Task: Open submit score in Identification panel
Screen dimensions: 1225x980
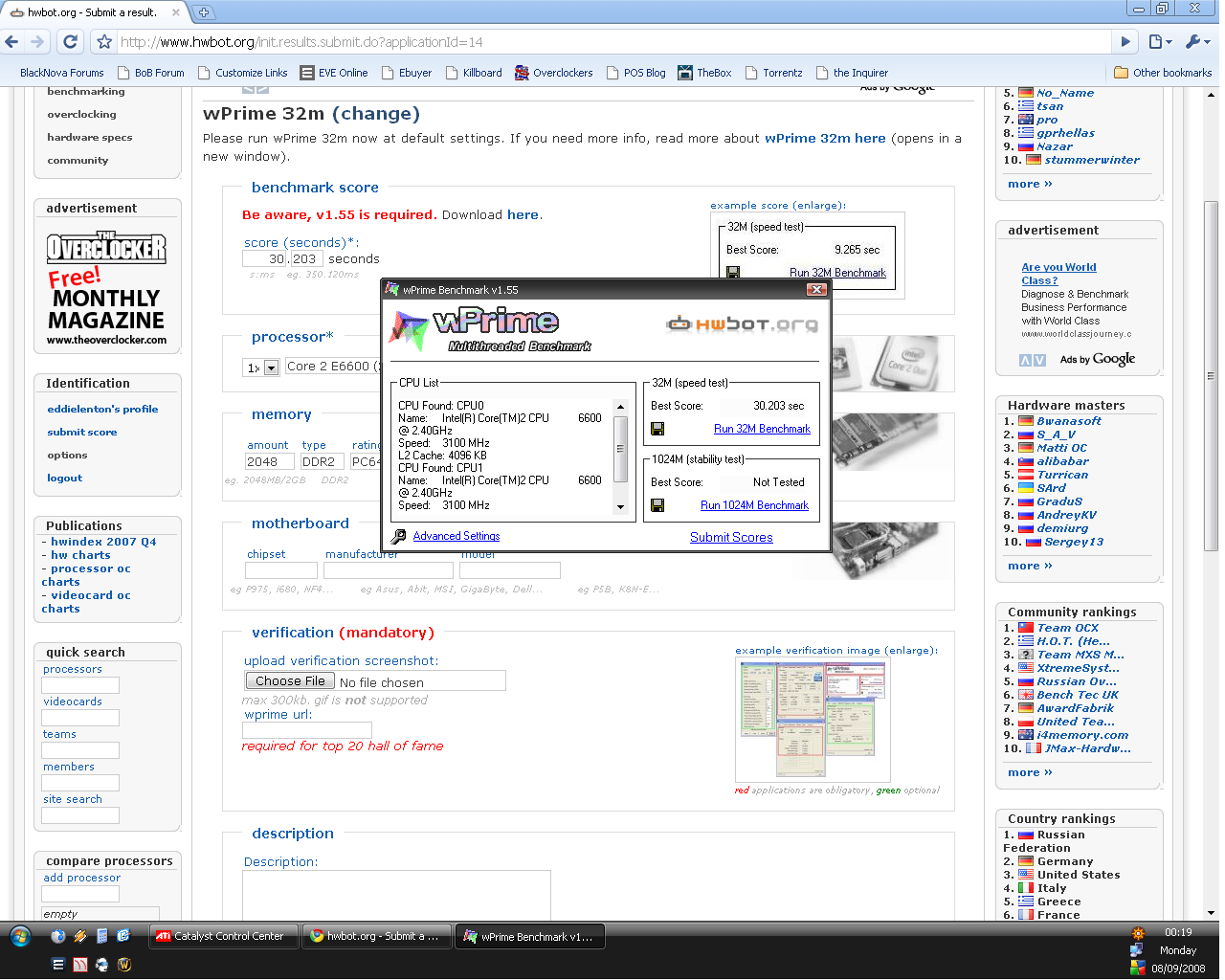Action: [x=82, y=433]
